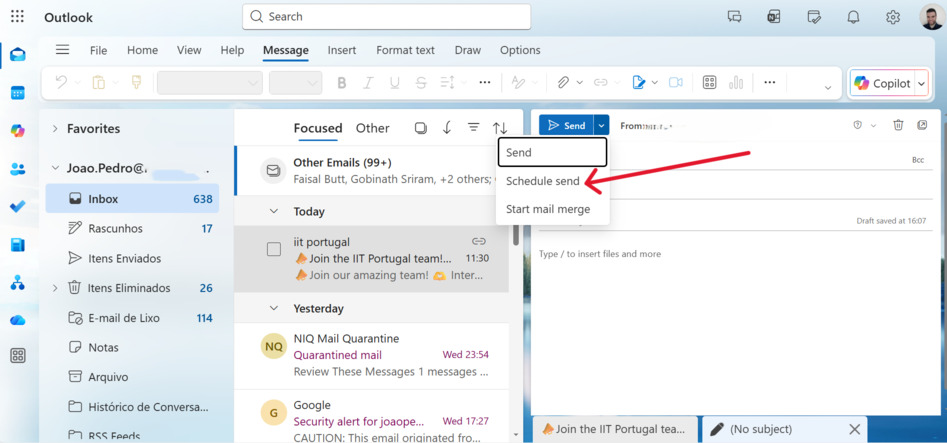
Task: Open the Copilot app in the left sidebar
Action: pos(18,130)
